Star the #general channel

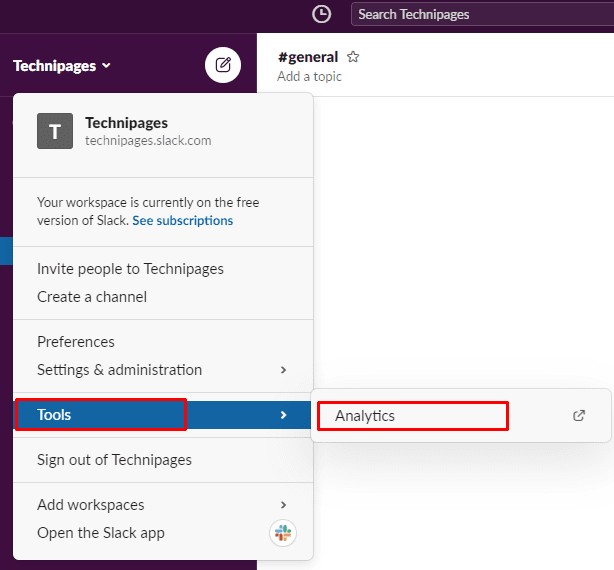(353, 57)
